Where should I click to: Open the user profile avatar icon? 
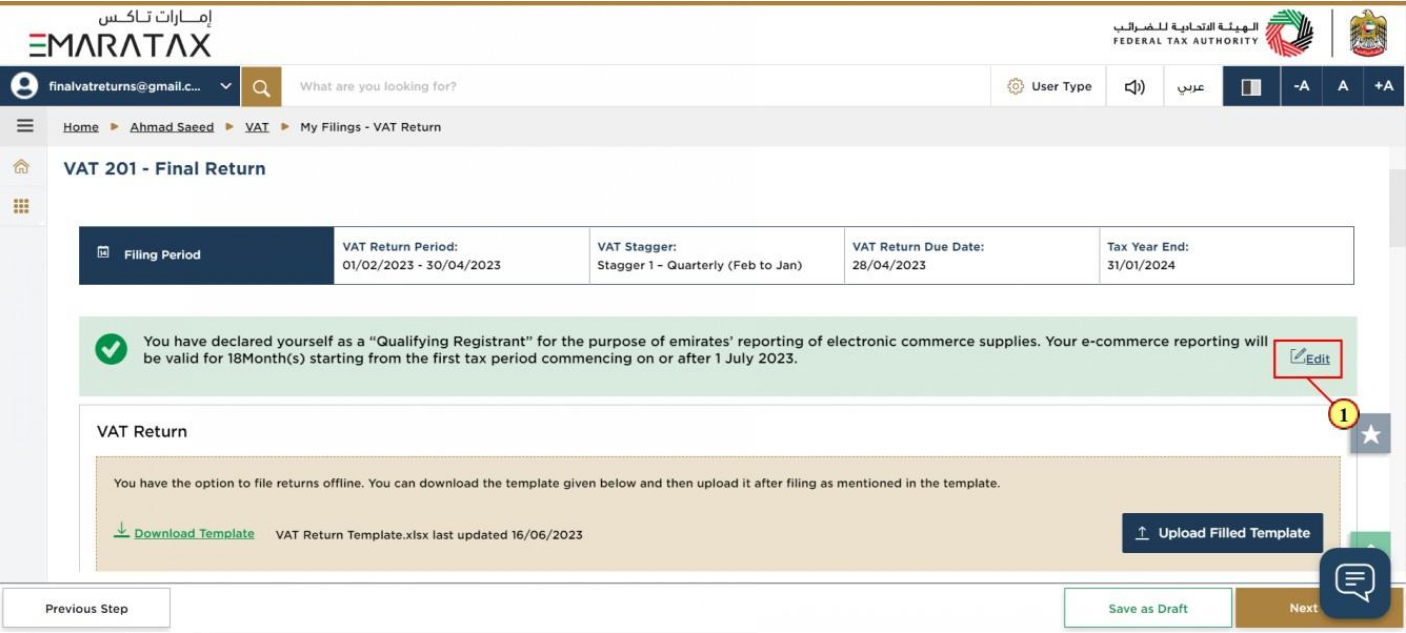[24, 87]
